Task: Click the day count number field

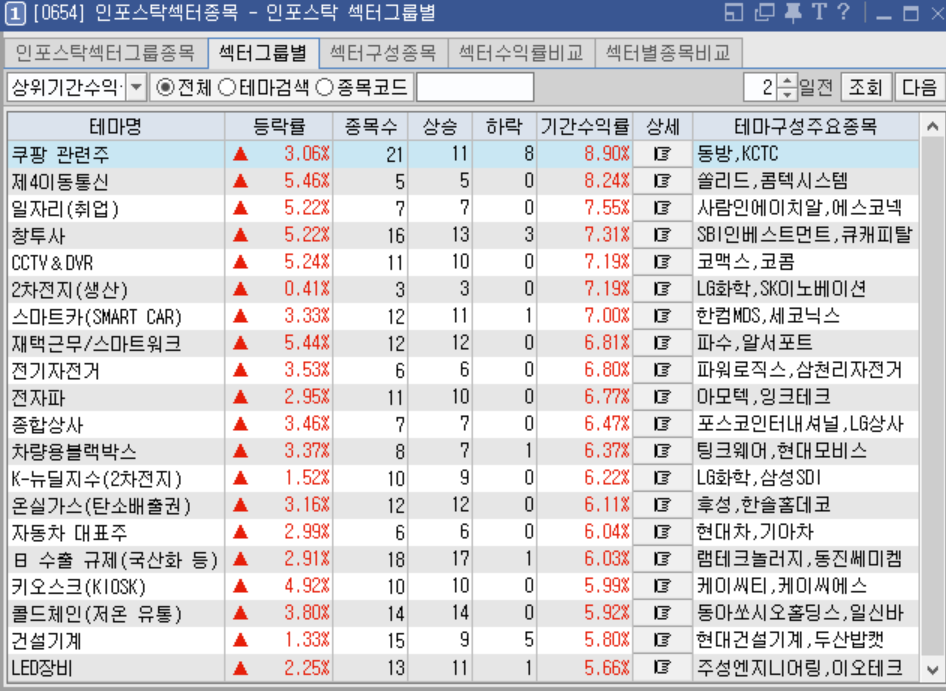Action: tap(761, 88)
